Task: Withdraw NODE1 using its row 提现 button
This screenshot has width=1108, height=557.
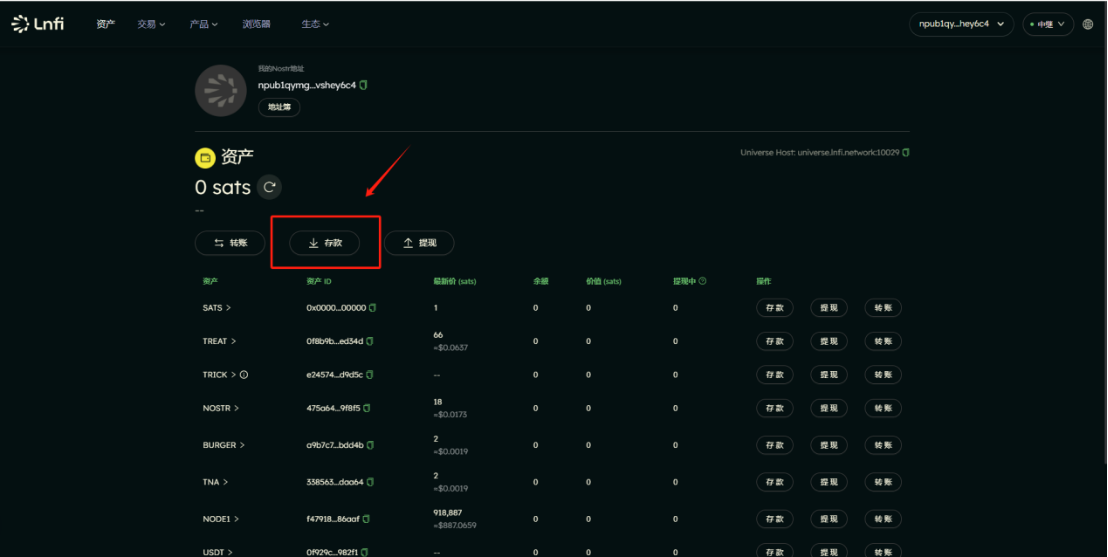Action: pyautogui.click(x=829, y=519)
